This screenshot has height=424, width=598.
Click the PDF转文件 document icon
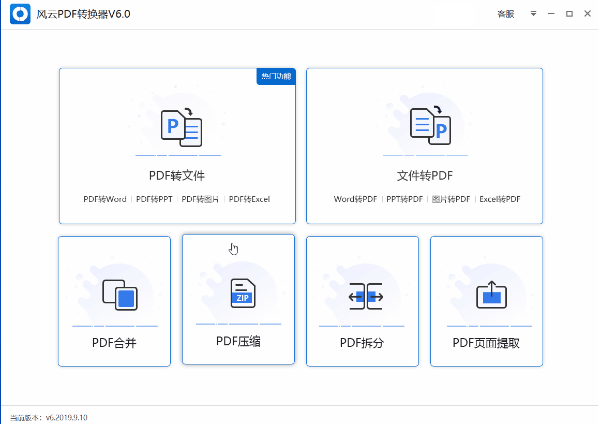click(182, 128)
